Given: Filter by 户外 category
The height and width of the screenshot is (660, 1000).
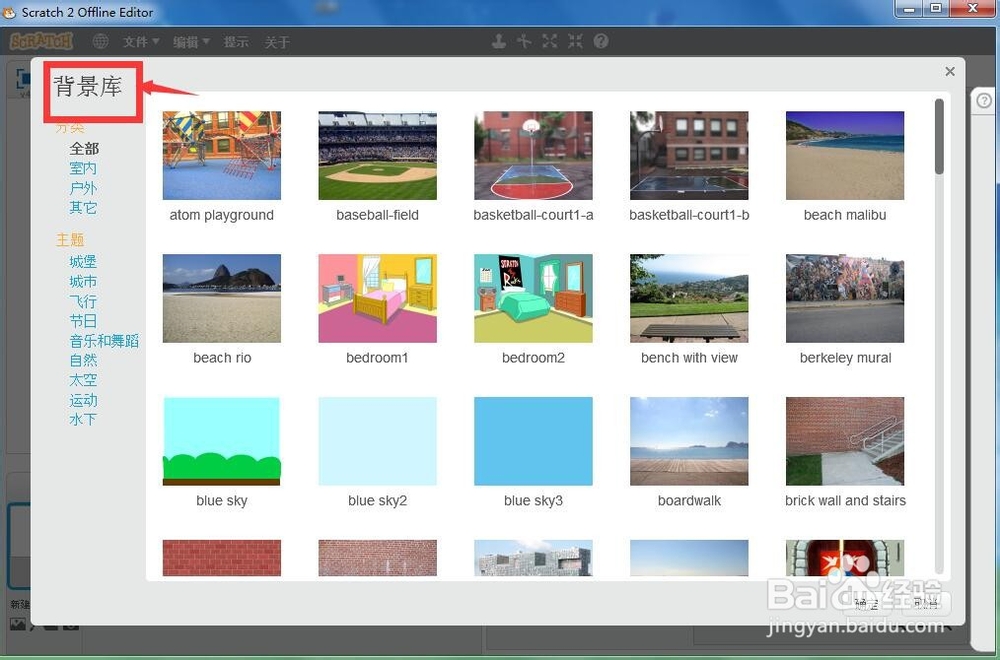Looking at the screenshot, I should pyautogui.click(x=84, y=188).
